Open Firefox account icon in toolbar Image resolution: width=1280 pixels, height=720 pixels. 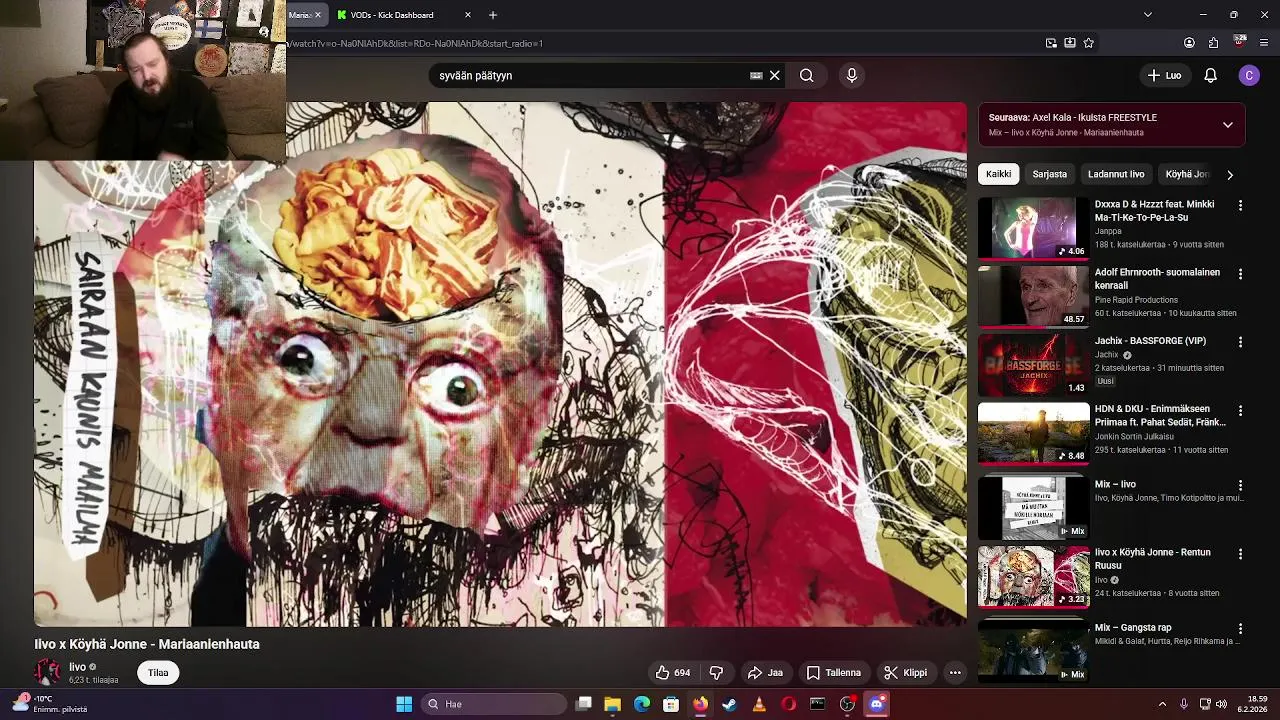click(x=1189, y=43)
